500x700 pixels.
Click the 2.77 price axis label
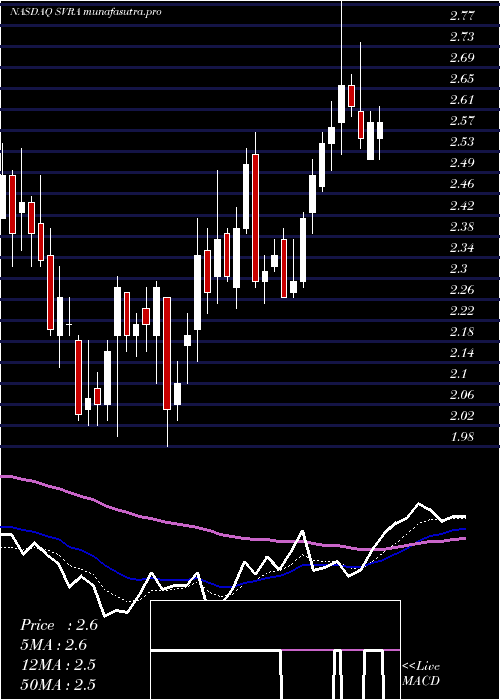click(462, 17)
